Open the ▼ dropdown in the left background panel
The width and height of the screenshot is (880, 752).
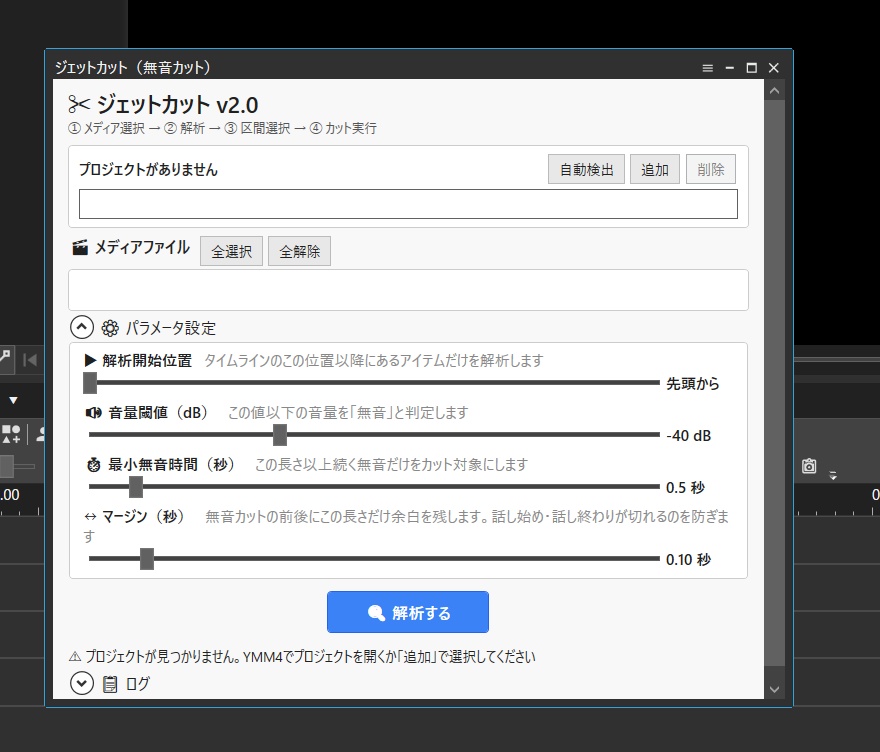pyautogui.click(x=13, y=399)
